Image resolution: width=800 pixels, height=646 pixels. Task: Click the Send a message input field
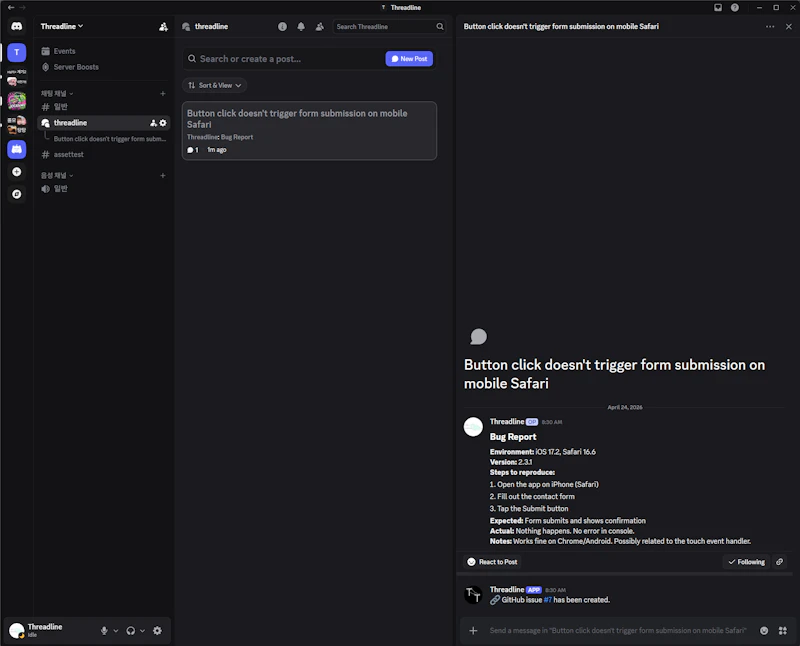point(618,631)
